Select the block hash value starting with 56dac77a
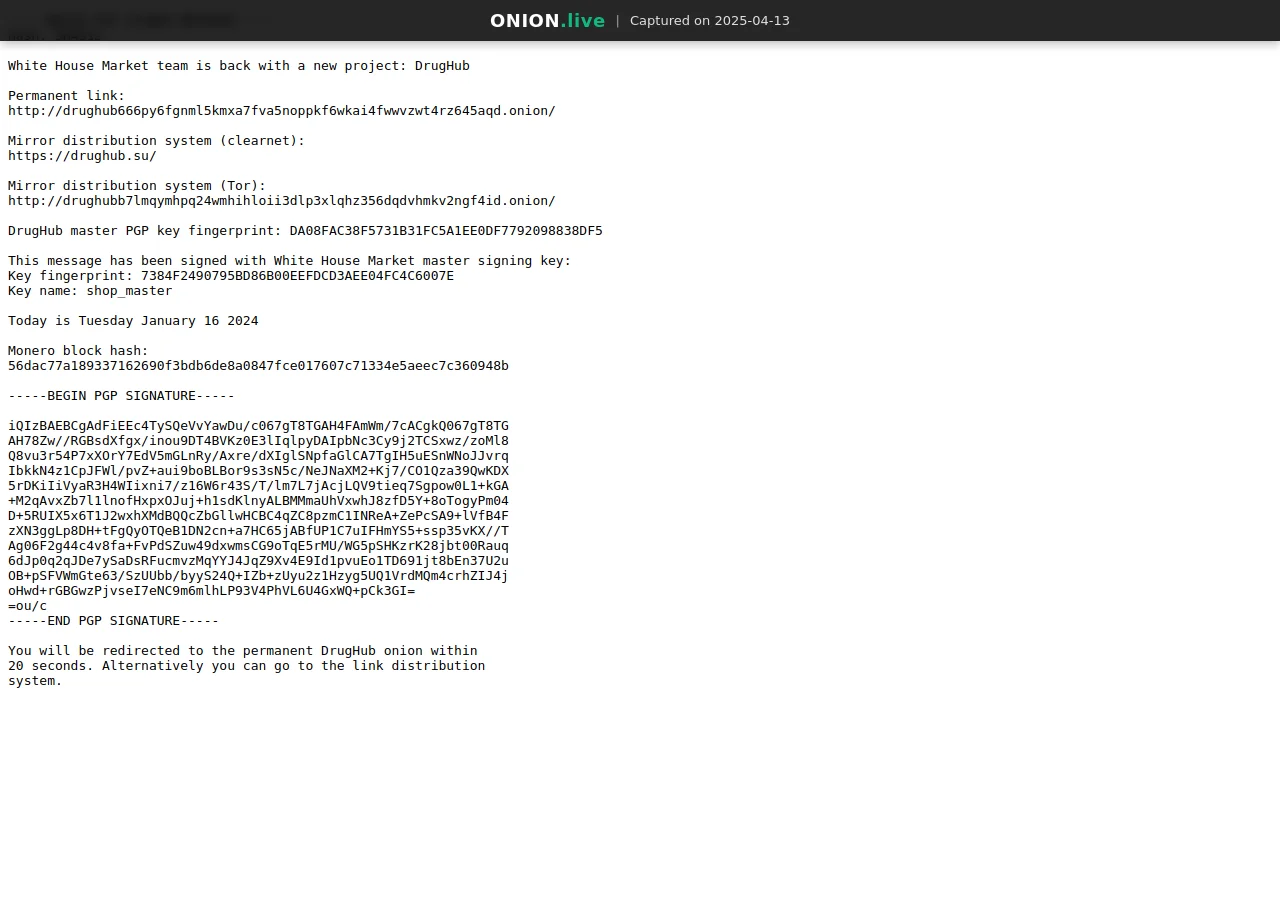 [258, 366]
